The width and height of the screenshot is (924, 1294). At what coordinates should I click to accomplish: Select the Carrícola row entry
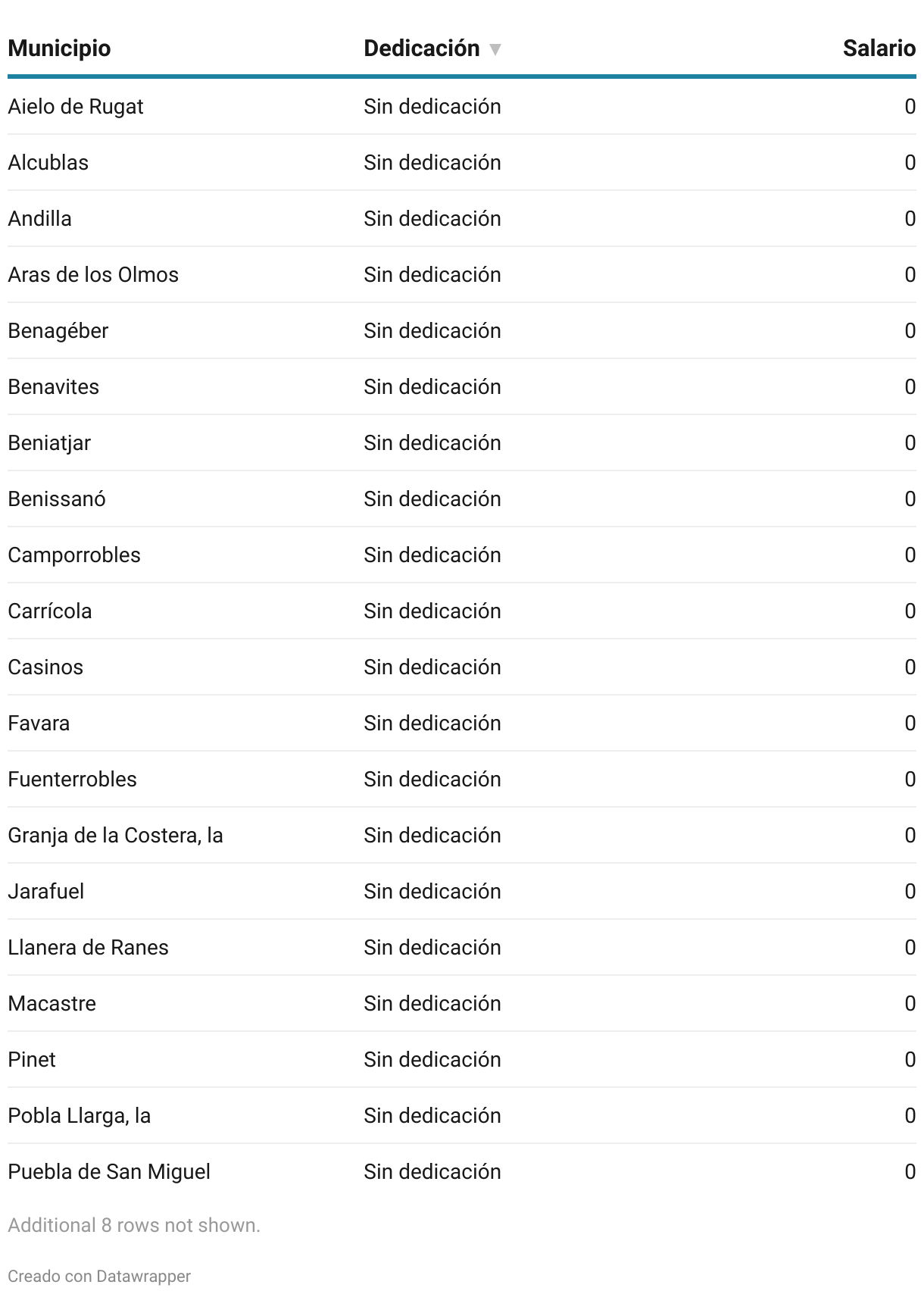tap(50, 611)
